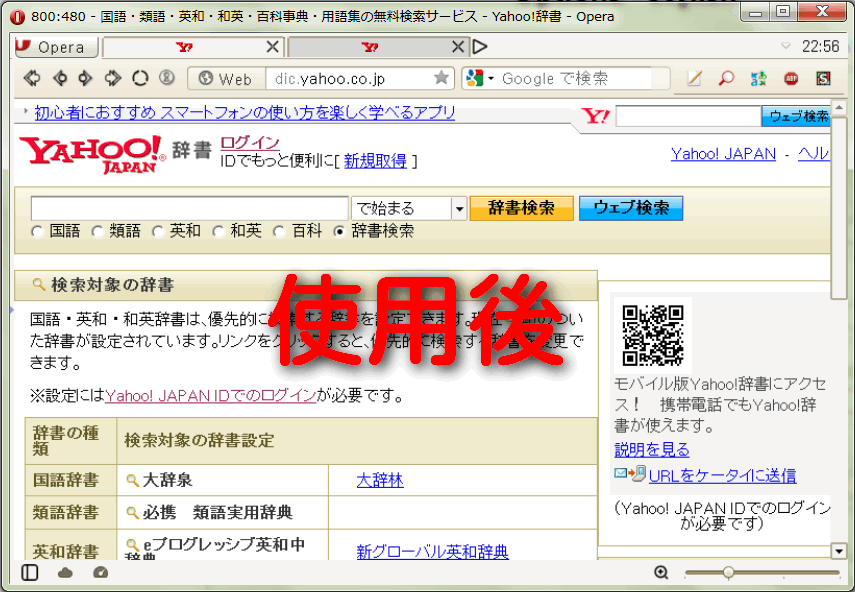Screen dimensions: 855x592
Task: Click the mail-to-phone icon
Action: coord(630,473)
